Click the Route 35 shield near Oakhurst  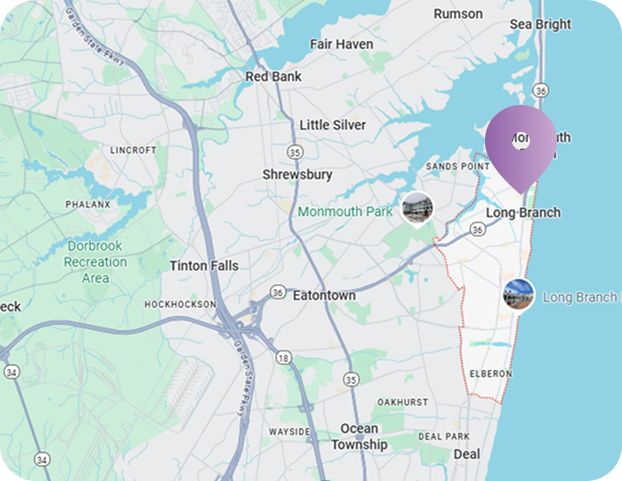(x=351, y=379)
